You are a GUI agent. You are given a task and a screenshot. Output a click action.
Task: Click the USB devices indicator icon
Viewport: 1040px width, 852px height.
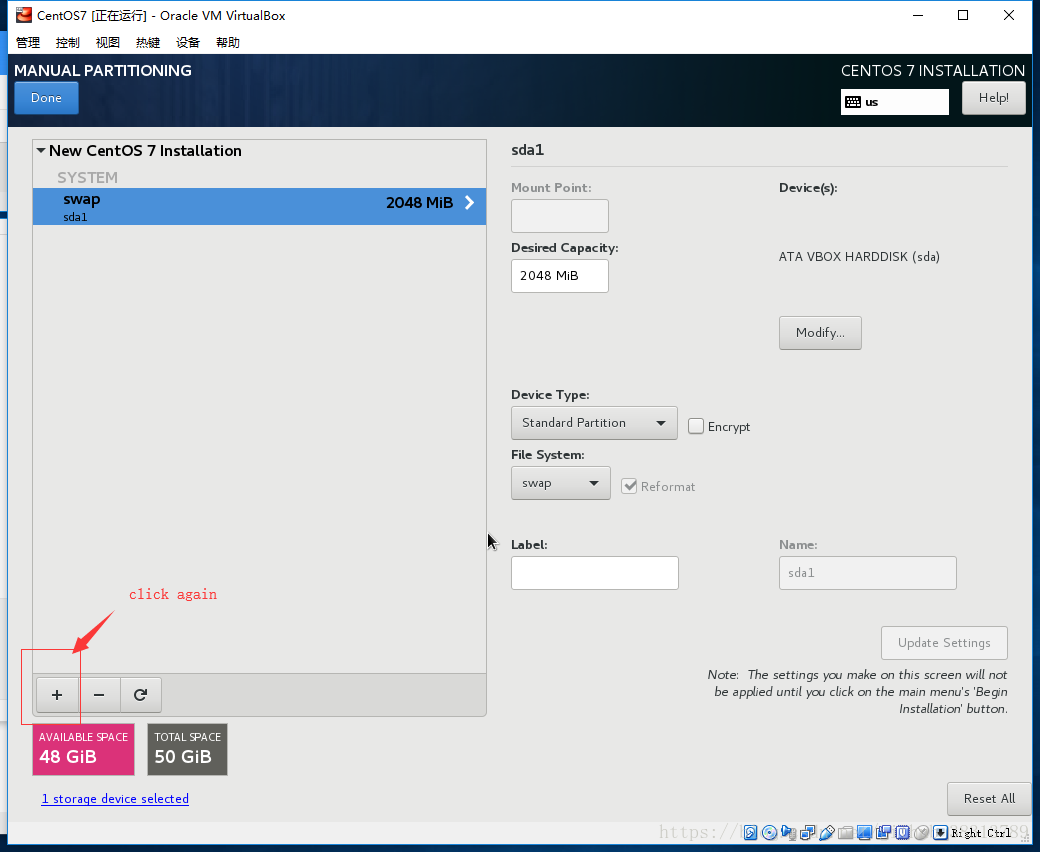coord(826,833)
